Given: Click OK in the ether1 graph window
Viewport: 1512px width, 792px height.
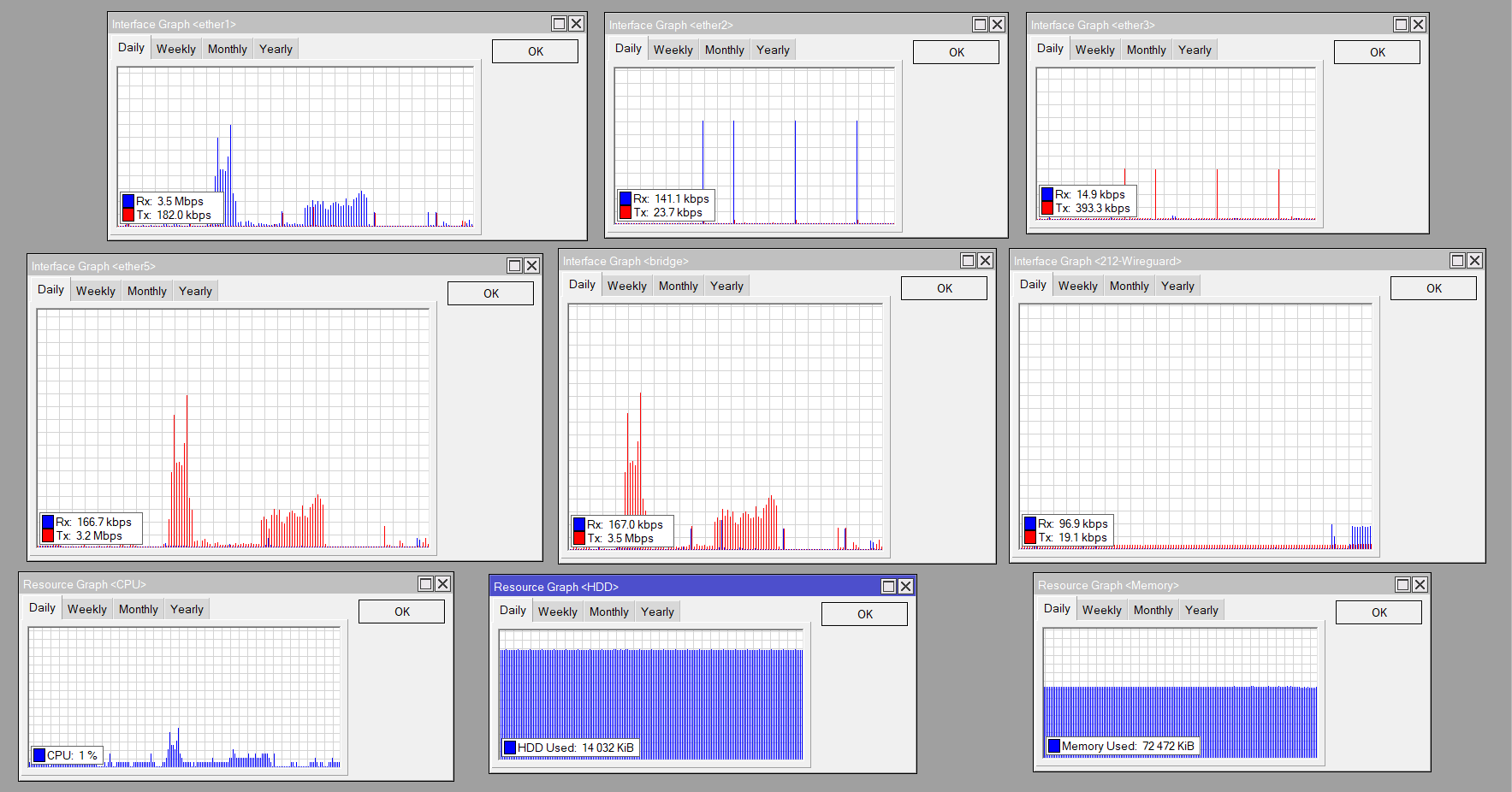Looking at the screenshot, I should (x=535, y=51).
